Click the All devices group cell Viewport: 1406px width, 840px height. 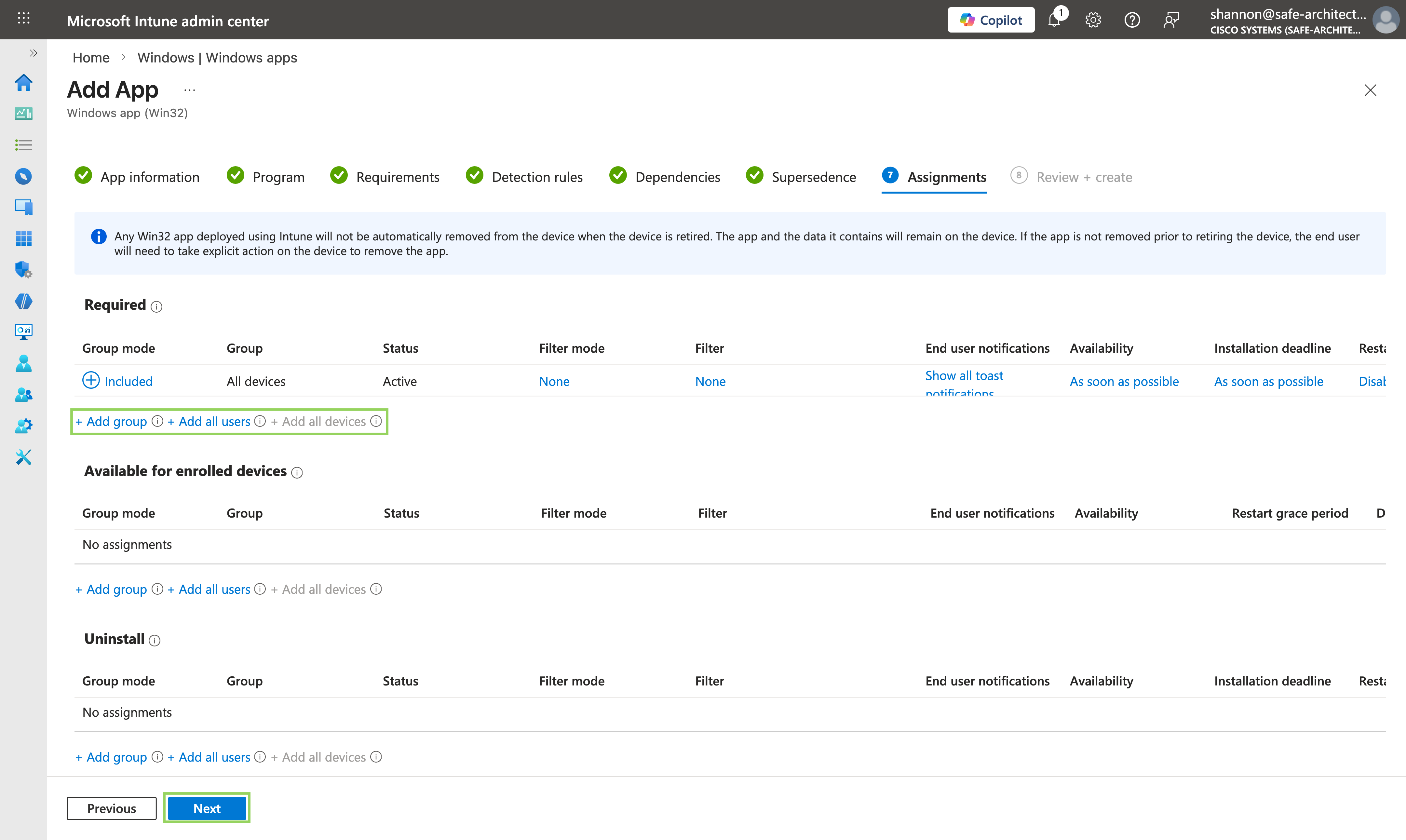pos(256,382)
